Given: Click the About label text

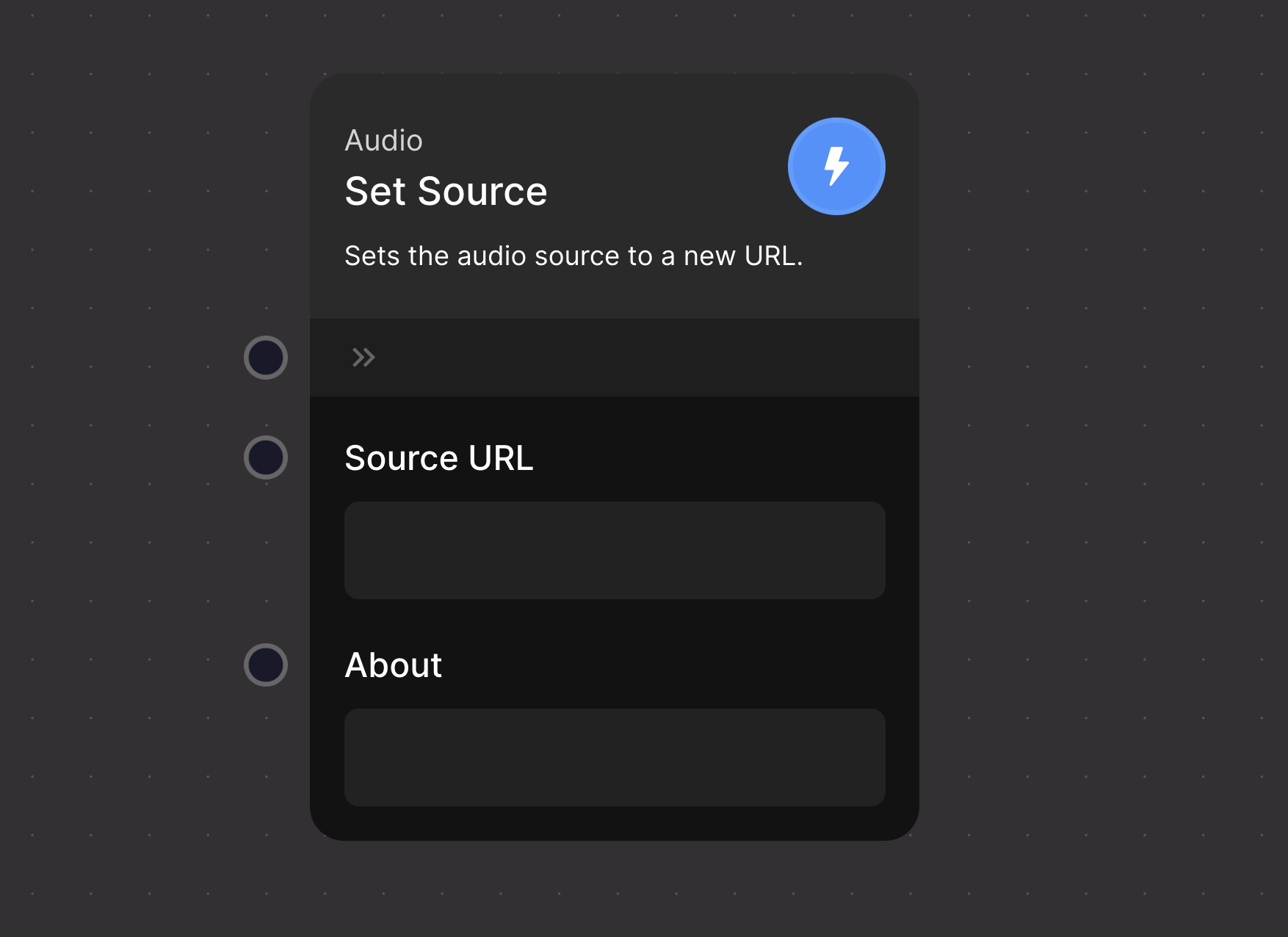Looking at the screenshot, I should (394, 665).
